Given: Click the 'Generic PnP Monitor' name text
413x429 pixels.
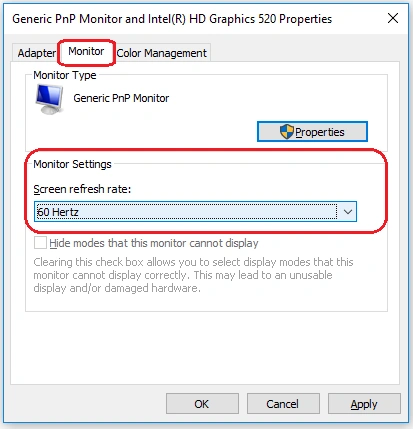Looking at the screenshot, I should point(121,98).
